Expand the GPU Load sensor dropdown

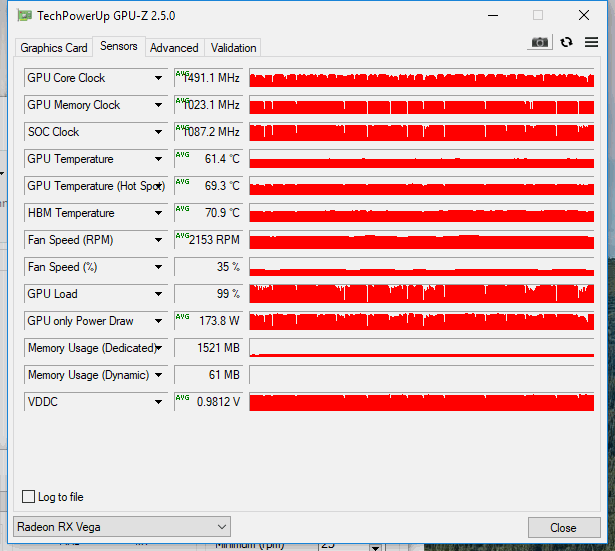pos(158,294)
